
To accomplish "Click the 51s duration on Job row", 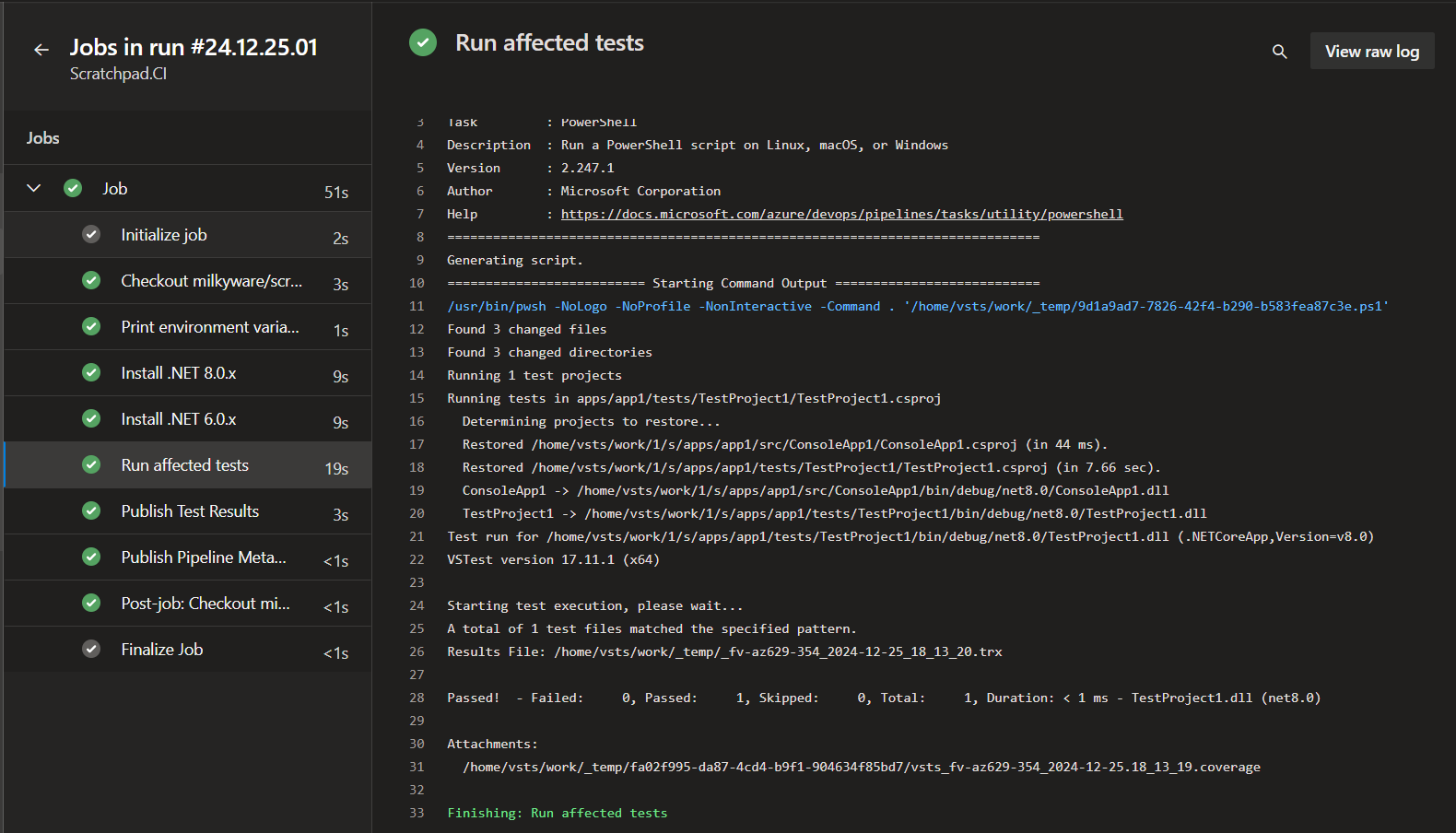I will (336, 192).
